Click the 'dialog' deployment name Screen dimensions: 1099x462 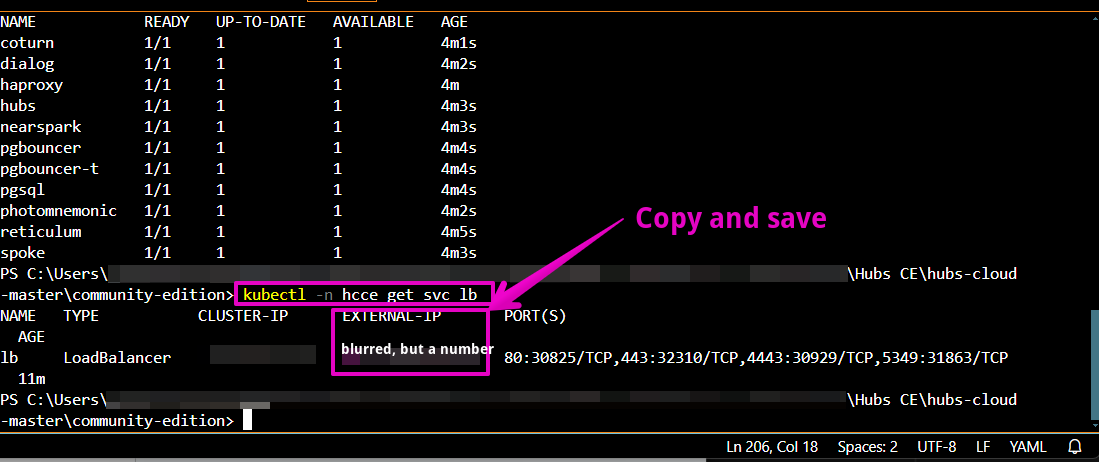[27, 64]
